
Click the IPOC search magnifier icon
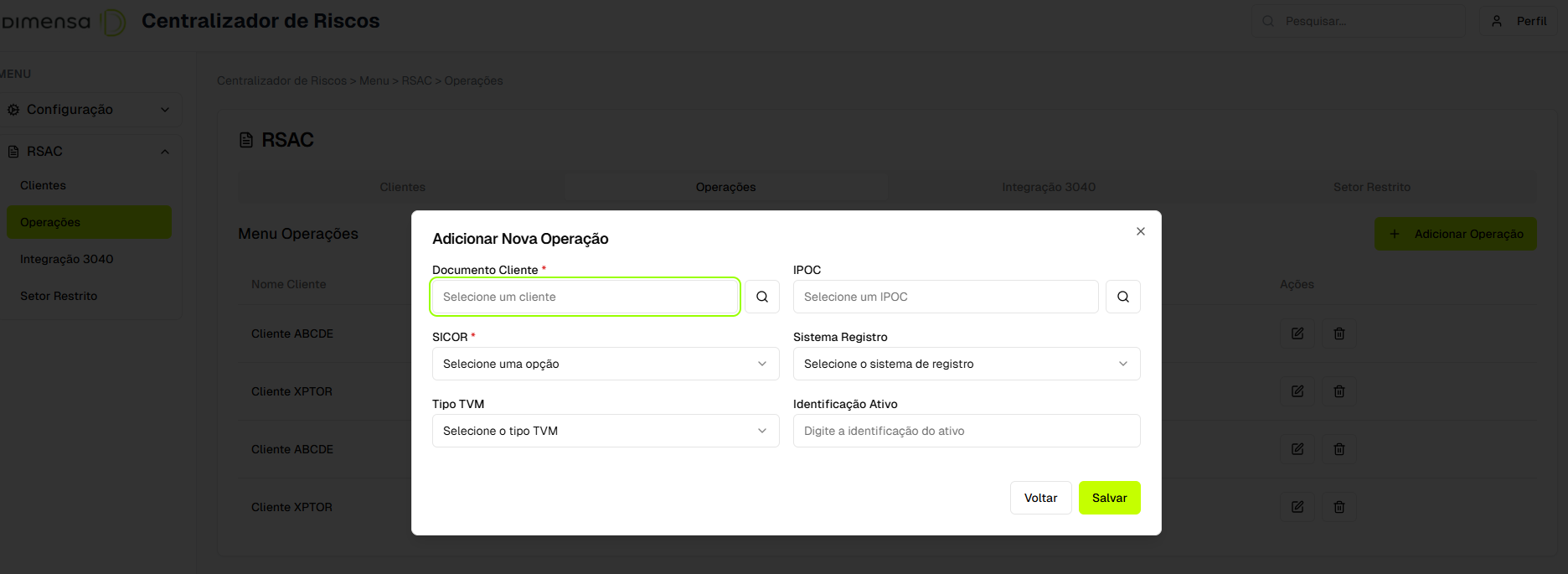(x=1123, y=297)
